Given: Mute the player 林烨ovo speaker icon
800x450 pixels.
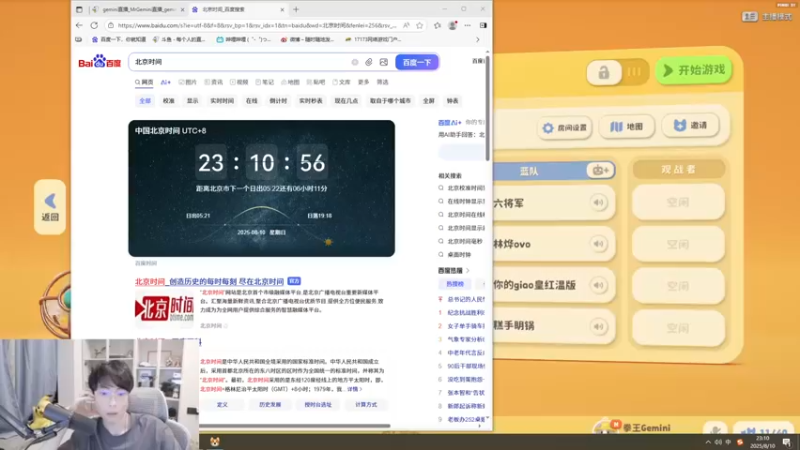Looking at the screenshot, I should [x=598, y=244].
